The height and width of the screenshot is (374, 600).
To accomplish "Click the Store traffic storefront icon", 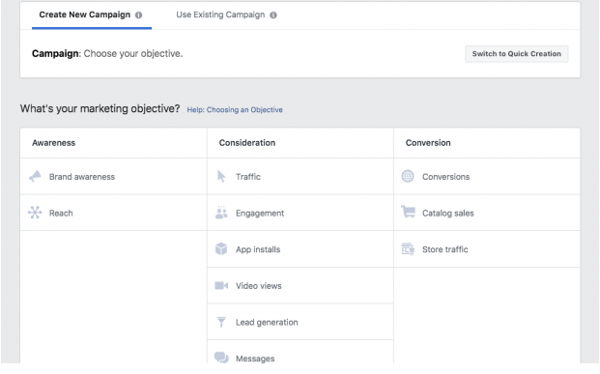I will [408, 249].
